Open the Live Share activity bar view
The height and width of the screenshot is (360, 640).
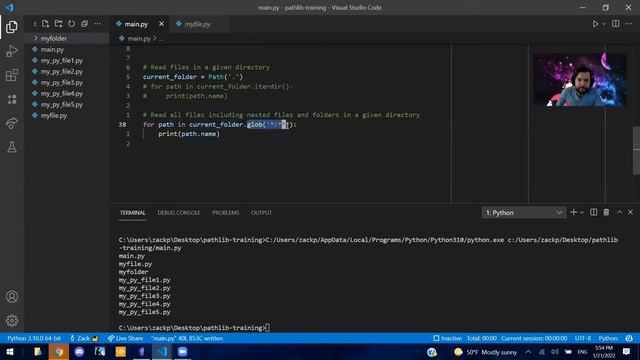coord(12,123)
